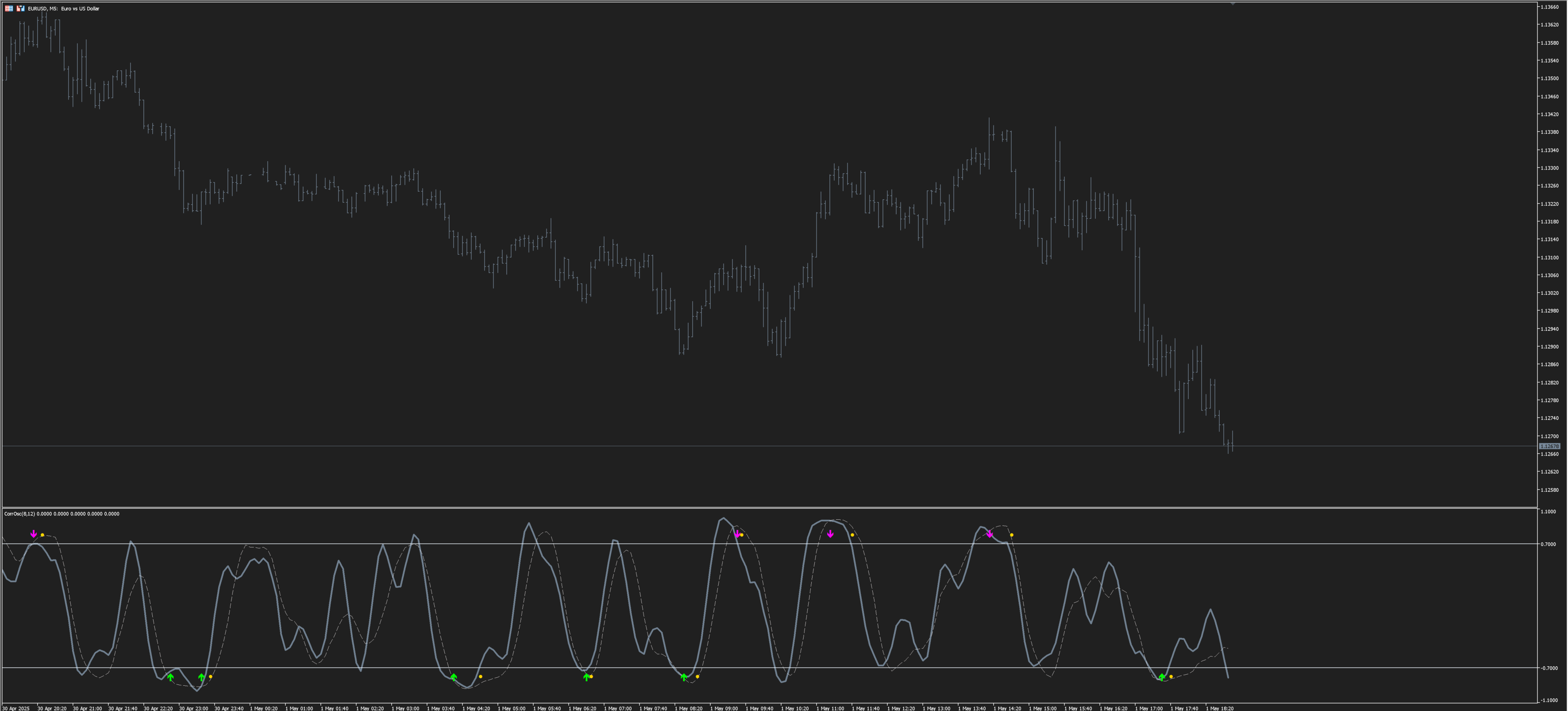This screenshot has height=711, width=1568.
Task: Click the magenta arrow near 1 May 14:00
Action: (990, 534)
